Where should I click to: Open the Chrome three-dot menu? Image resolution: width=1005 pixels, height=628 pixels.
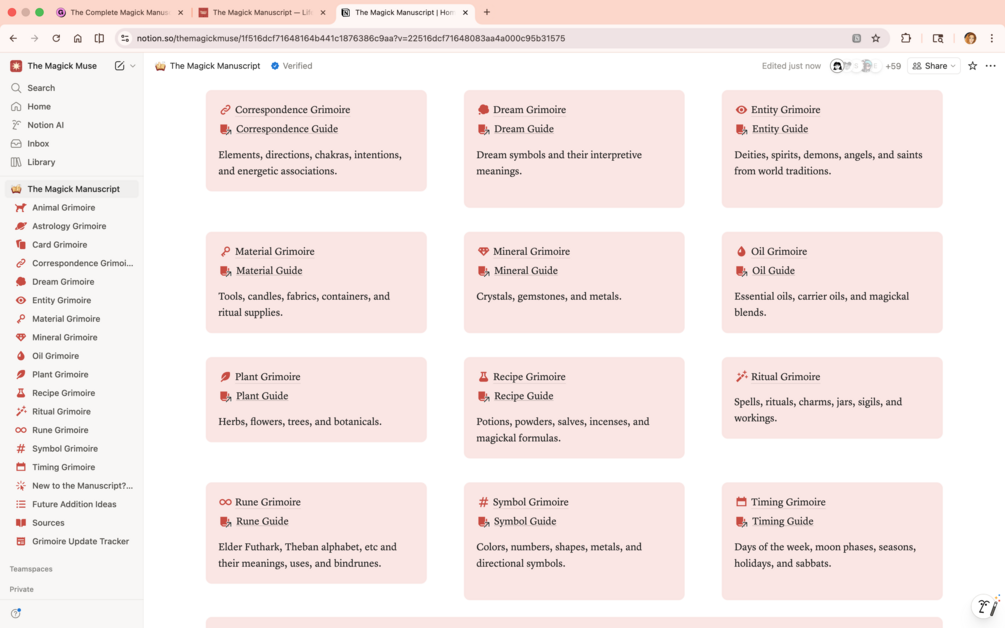992,38
